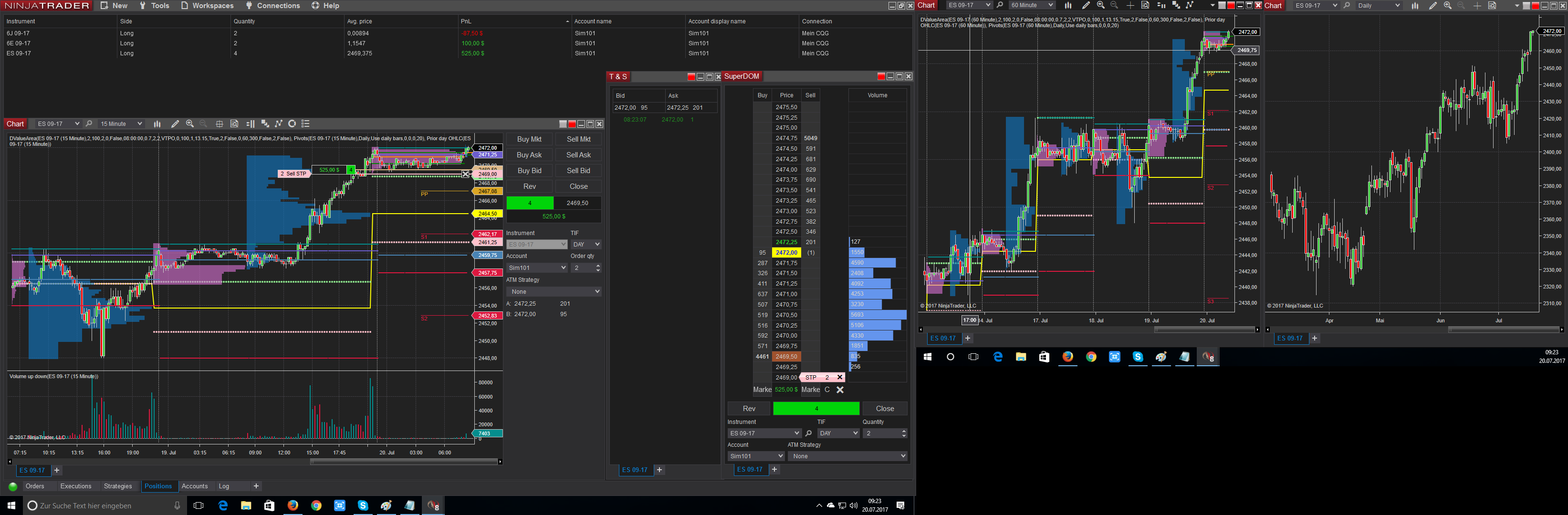1568x515 pixels.
Task: Click Buy Mkt in Chart Trader
Action: (x=530, y=139)
